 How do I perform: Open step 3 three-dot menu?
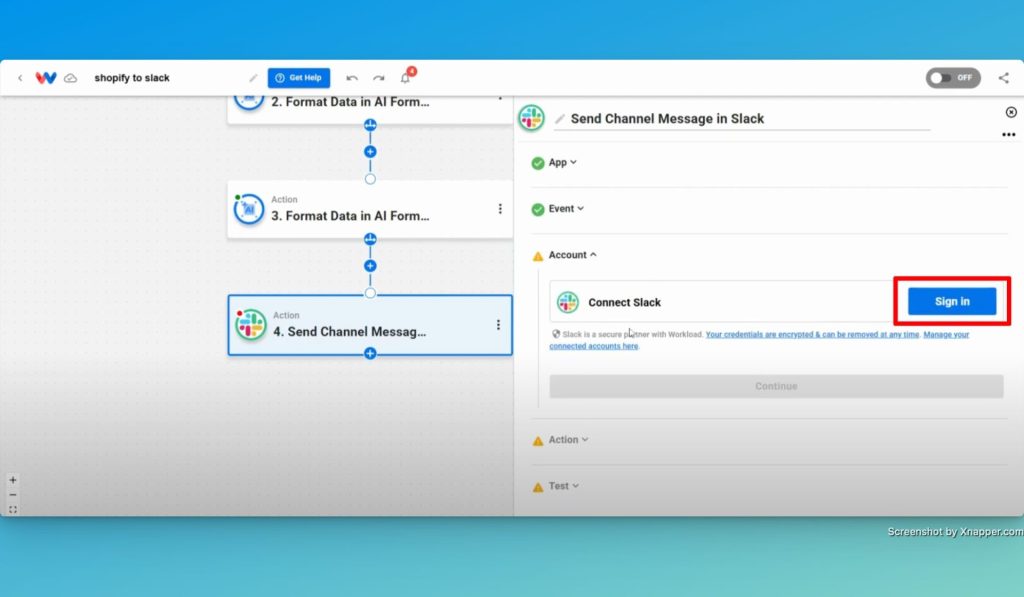tap(500, 209)
